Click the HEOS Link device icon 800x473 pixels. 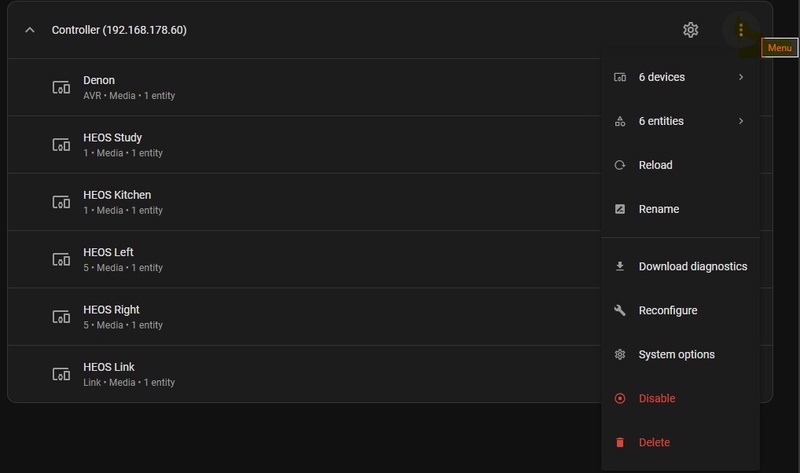[x=62, y=374]
